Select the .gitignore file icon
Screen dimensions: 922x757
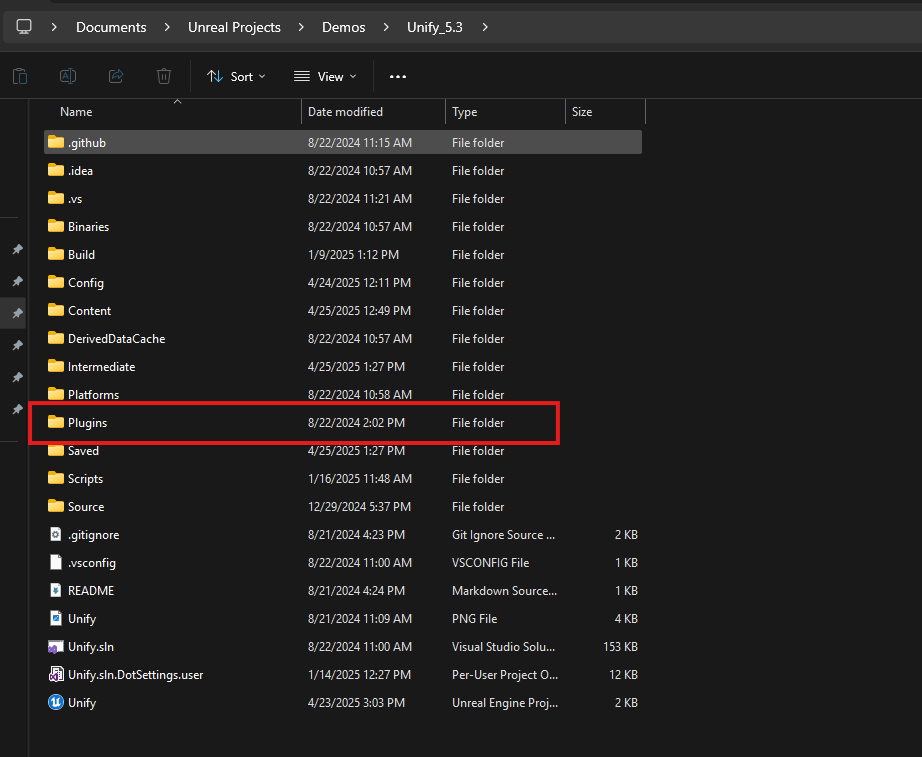coord(56,535)
